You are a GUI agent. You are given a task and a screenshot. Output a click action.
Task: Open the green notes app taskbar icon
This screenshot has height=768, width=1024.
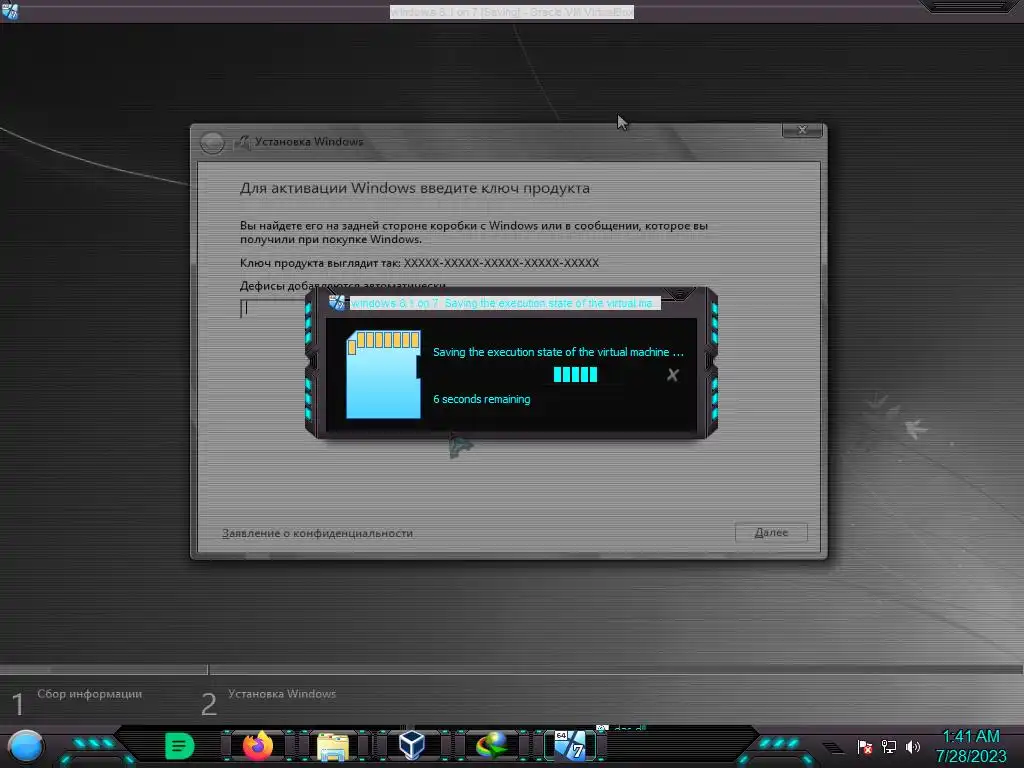tap(180, 745)
